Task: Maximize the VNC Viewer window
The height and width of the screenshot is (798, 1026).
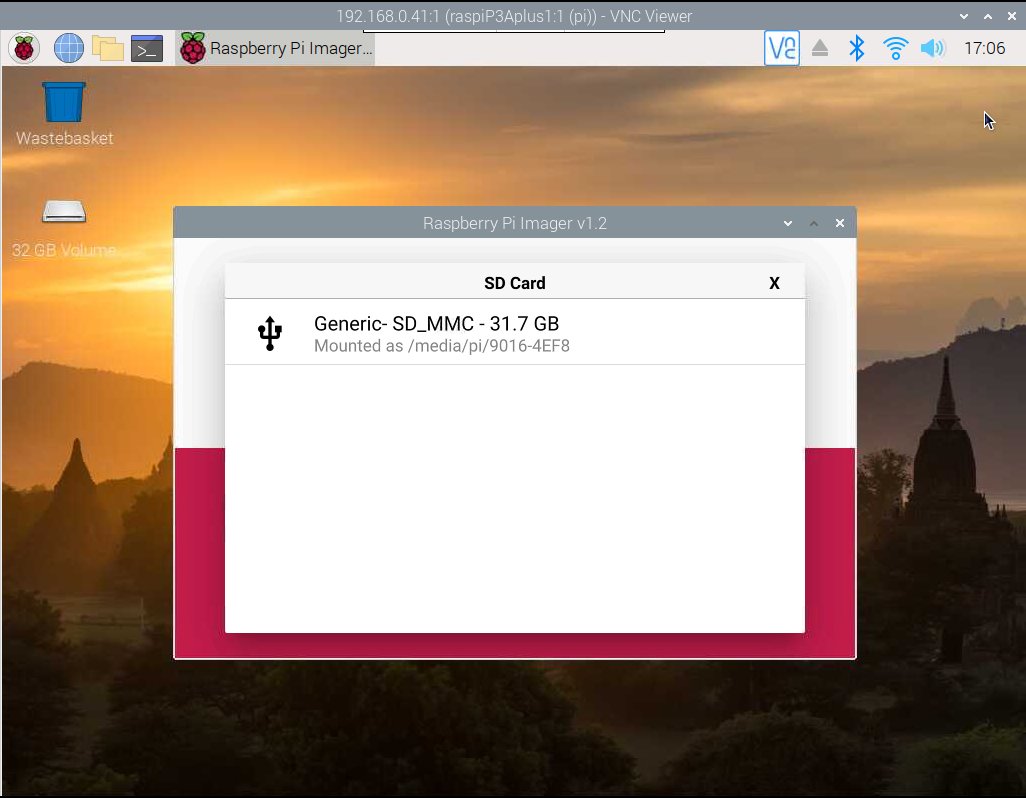Action: pyautogui.click(x=988, y=16)
